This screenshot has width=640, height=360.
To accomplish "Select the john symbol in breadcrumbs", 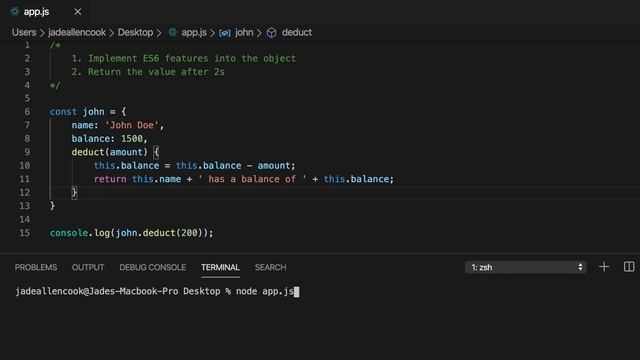I will pos(244,32).
